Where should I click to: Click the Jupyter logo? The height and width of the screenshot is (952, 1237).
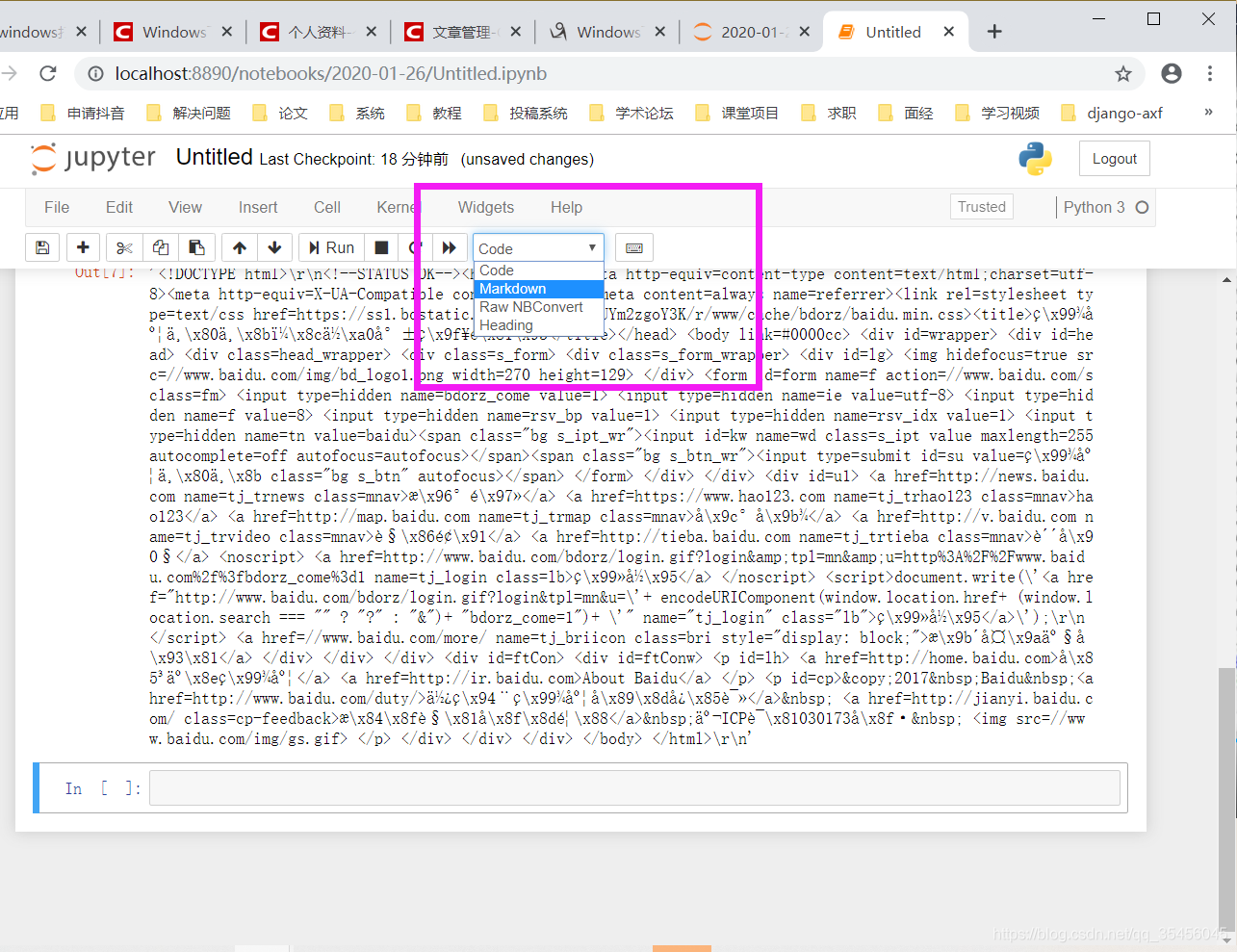93,158
